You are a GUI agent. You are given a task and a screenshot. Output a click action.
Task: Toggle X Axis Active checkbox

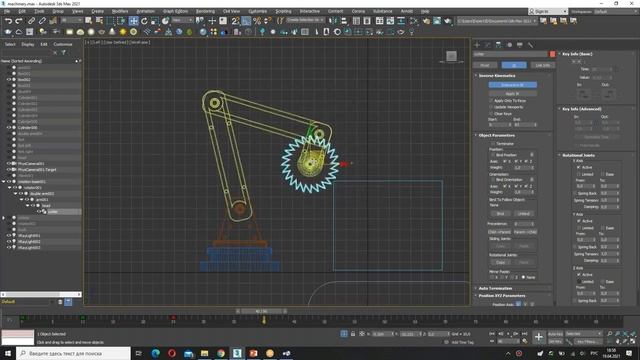tap(579, 167)
